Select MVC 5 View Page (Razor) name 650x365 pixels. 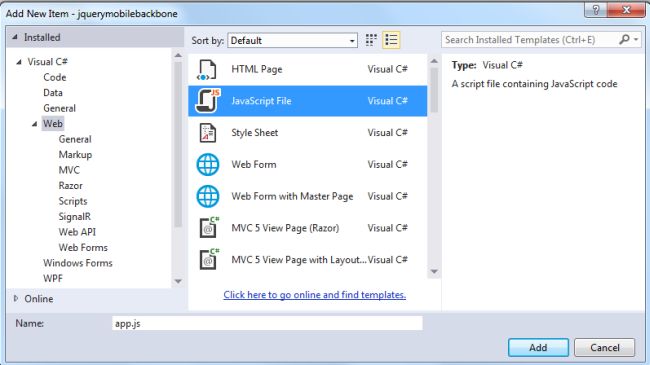click(x=285, y=228)
